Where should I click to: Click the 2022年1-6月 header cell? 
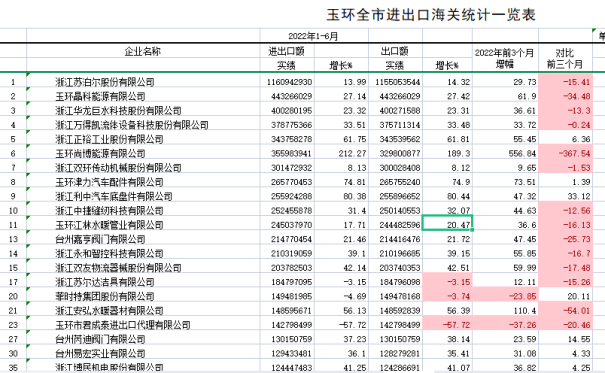(x=313, y=36)
